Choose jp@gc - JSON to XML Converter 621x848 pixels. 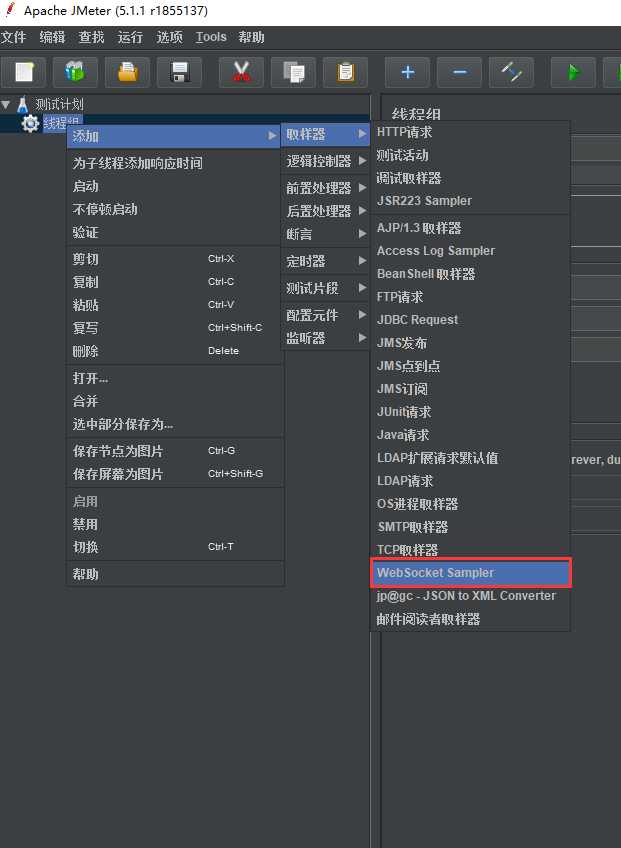click(471, 596)
